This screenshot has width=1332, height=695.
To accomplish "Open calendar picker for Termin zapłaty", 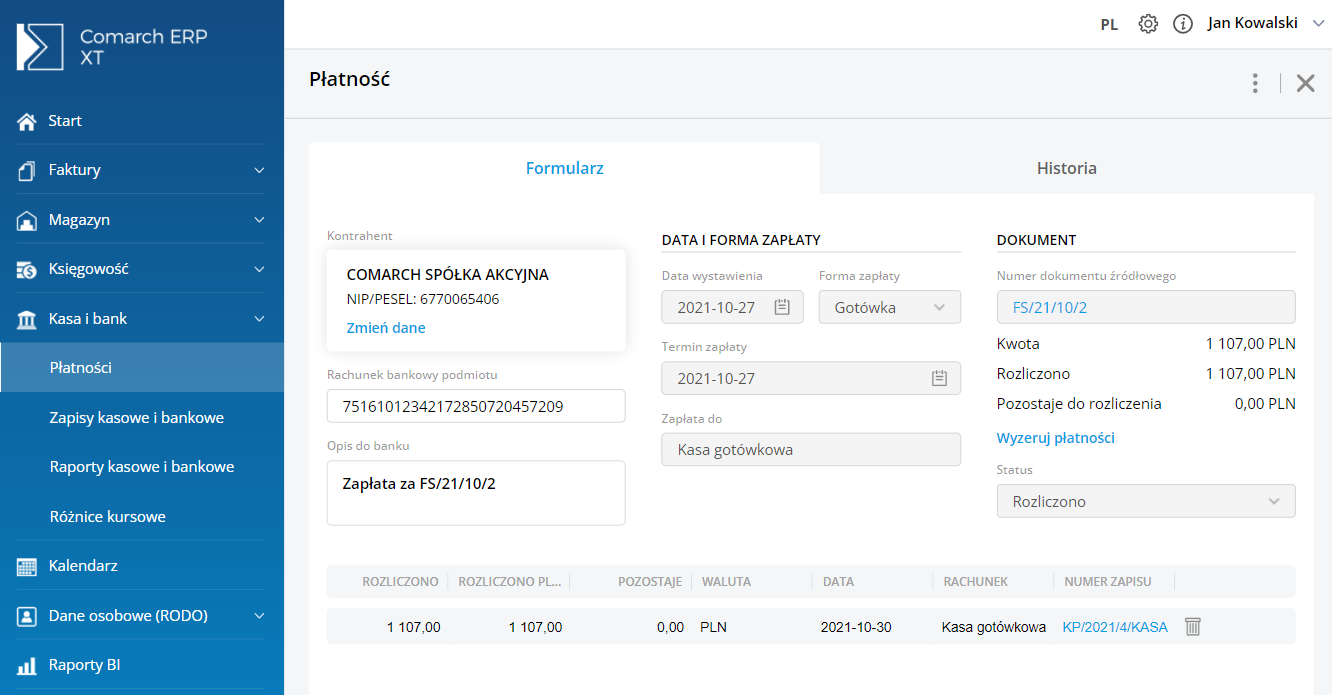I will point(939,378).
